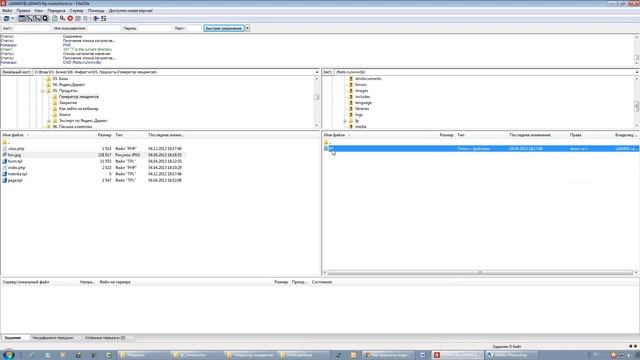Open the Site Manager toolbar icon
The width and height of the screenshot is (640, 360).
pos(6,18)
